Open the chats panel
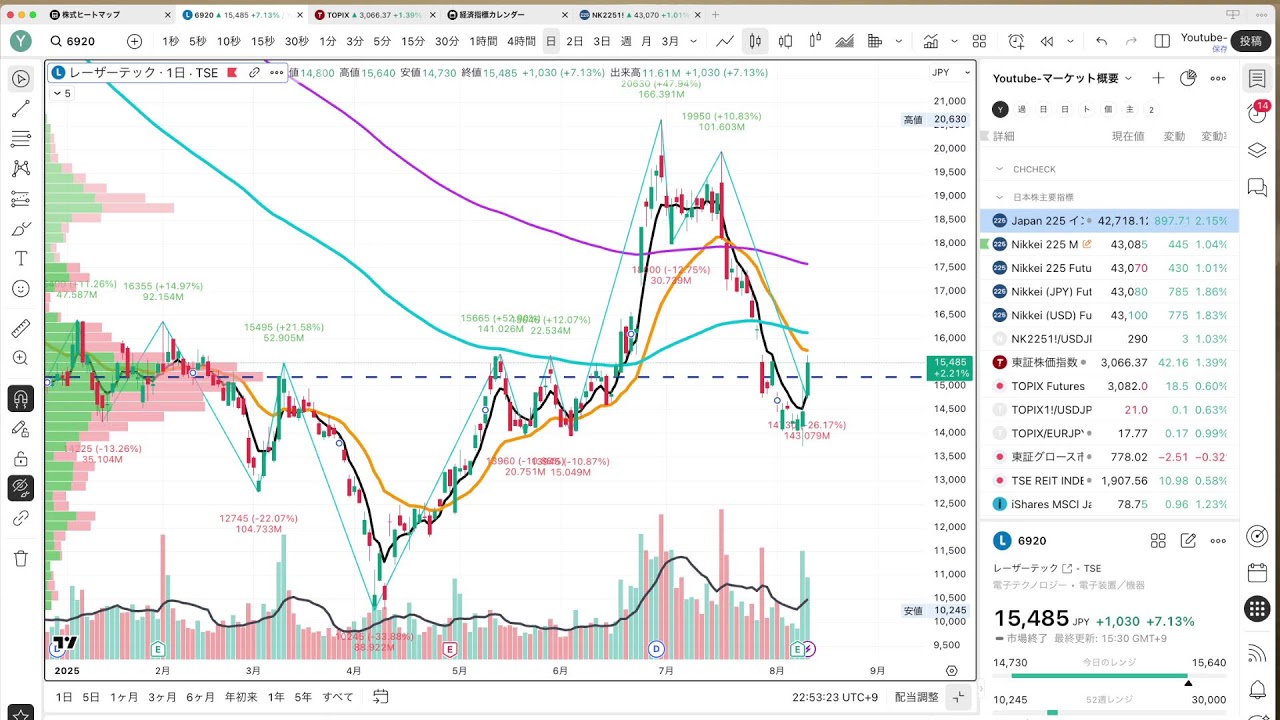The width and height of the screenshot is (1280, 720). coord(1257,187)
